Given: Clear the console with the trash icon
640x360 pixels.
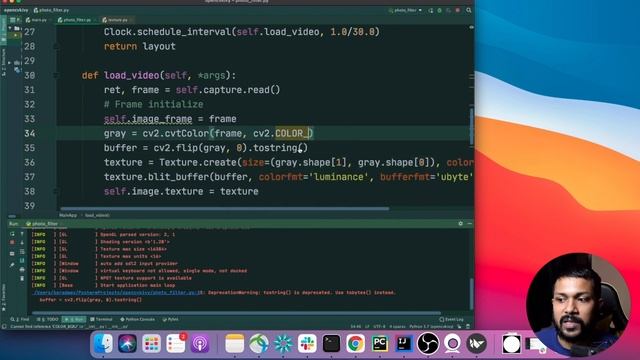Looking at the screenshot, I should pos(22,278).
